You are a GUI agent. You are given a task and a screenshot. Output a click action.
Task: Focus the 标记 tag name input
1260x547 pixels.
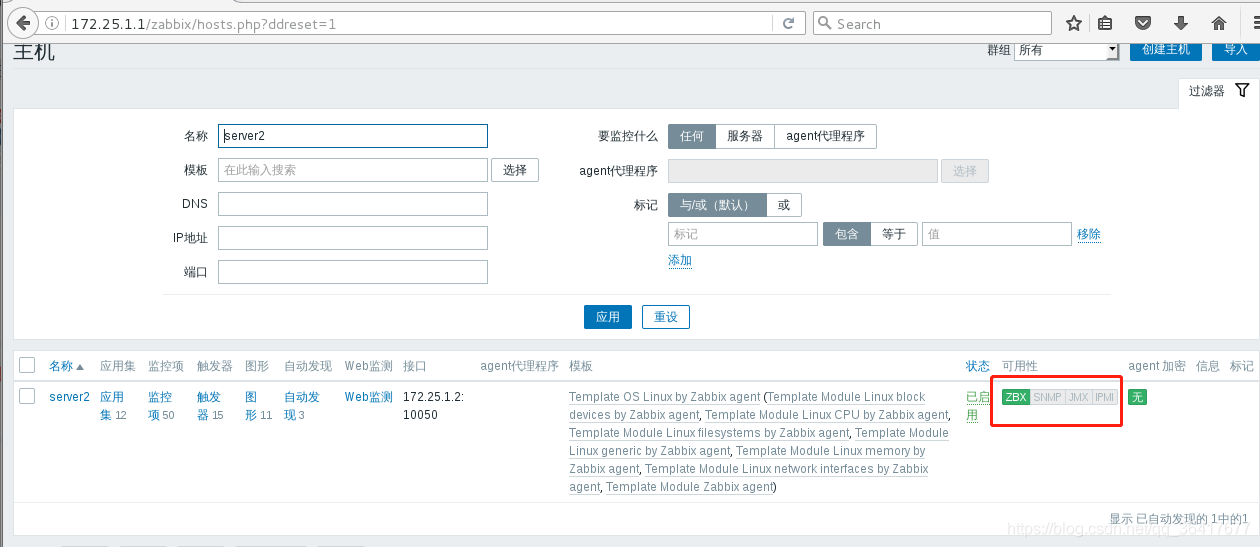pyautogui.click(x=743, y=234)
